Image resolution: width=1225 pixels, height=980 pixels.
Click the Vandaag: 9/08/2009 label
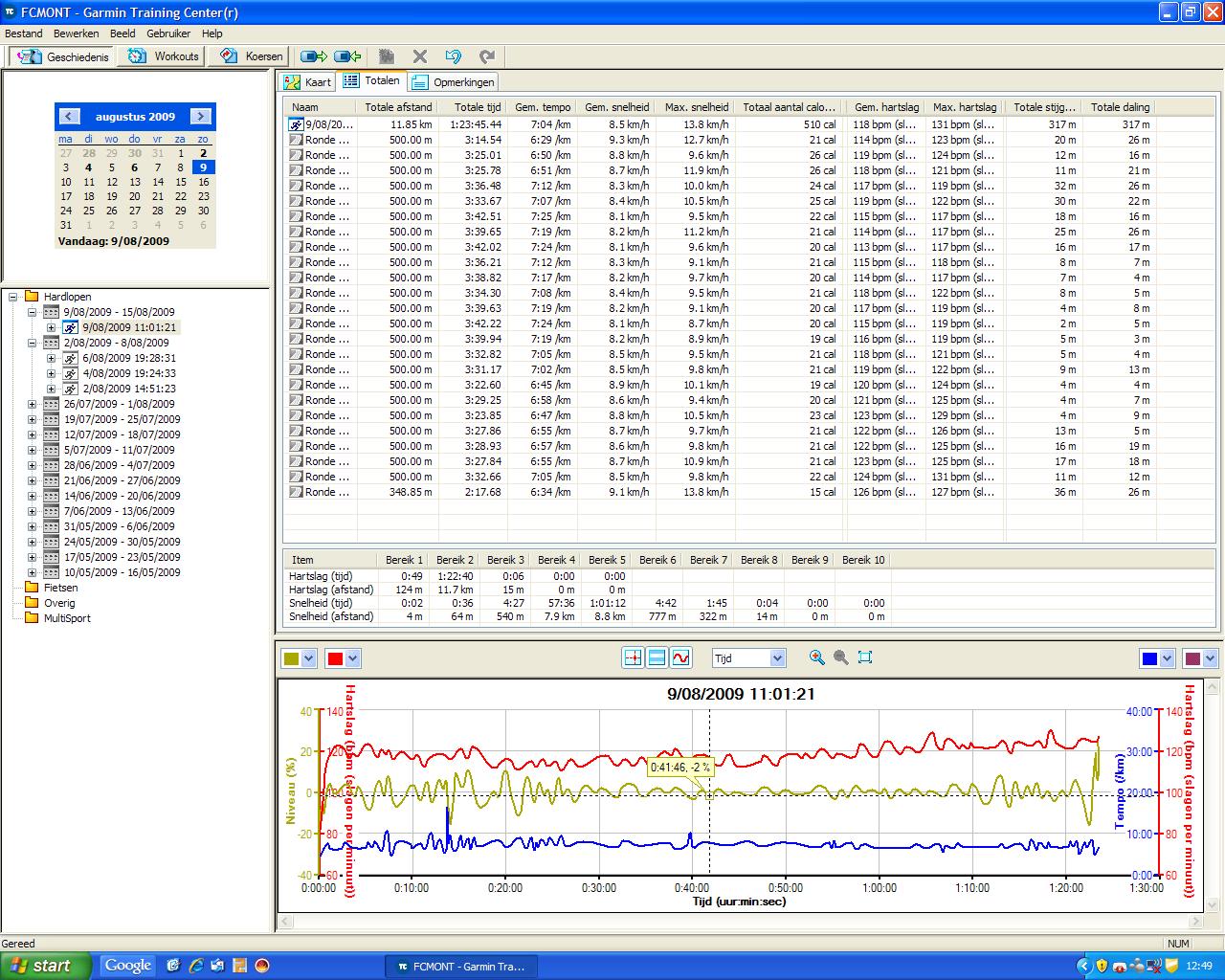click(114, 241)
